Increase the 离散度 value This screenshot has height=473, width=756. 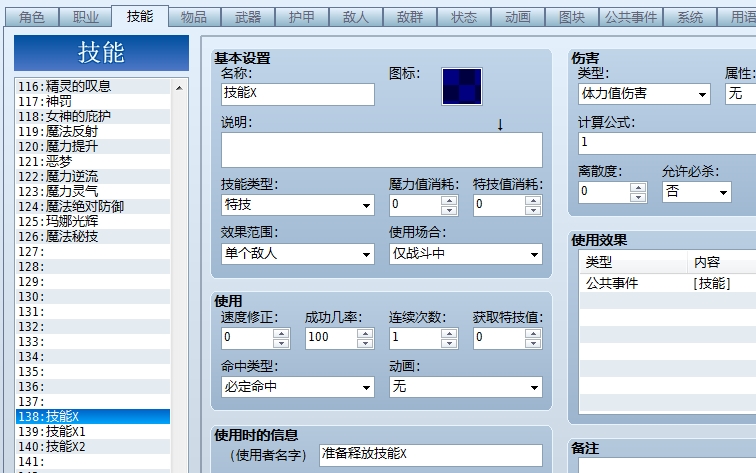638,188
